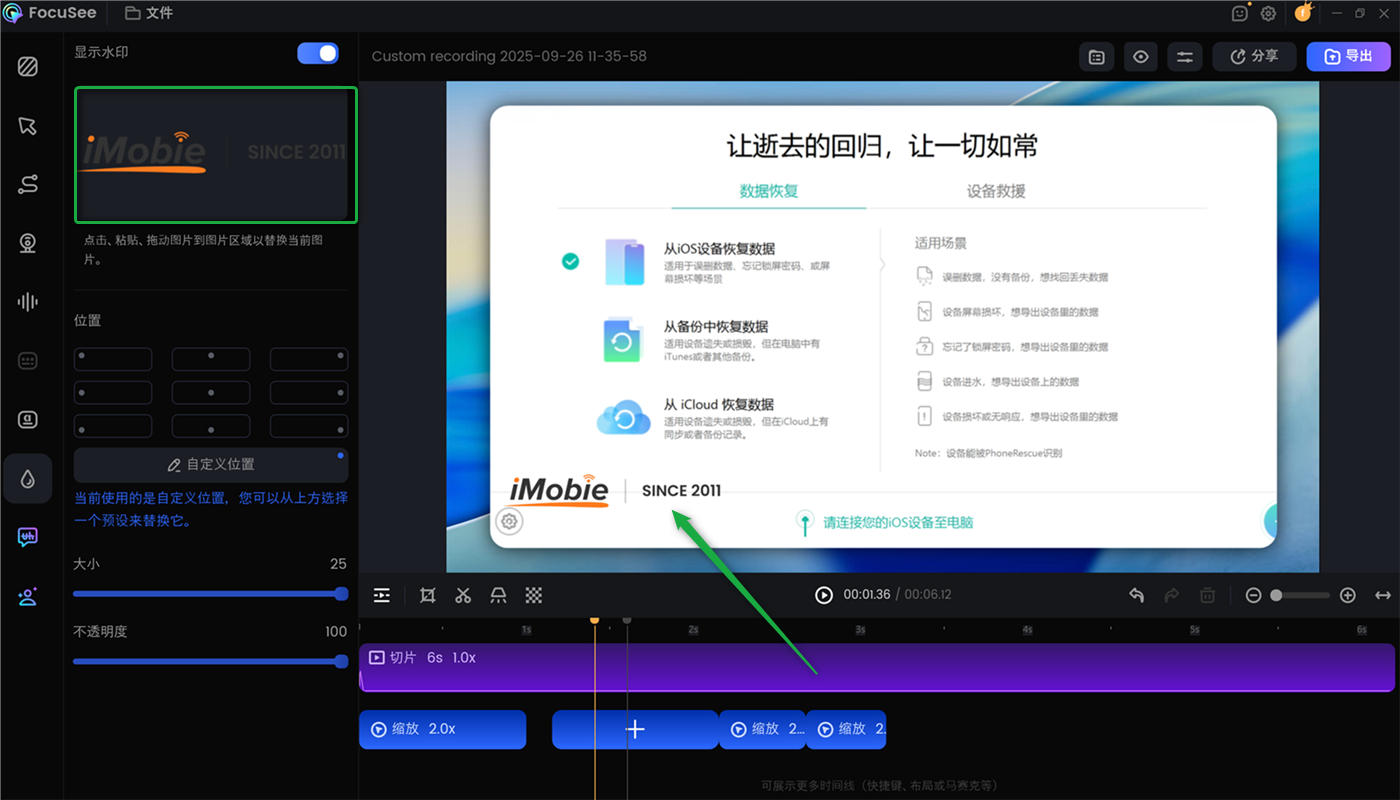Click the timeline zoom slider handle
The image size is (1400, 800).
point(1276,595)
